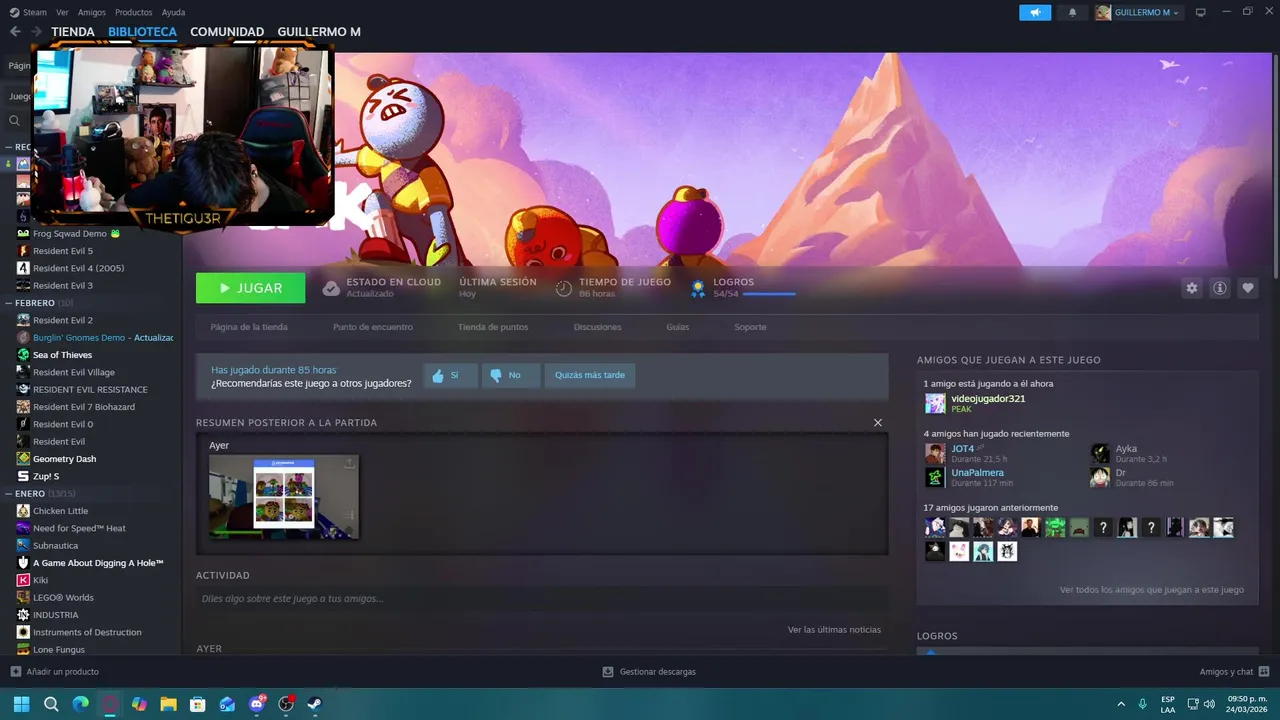This screenshot has width=1280, height=720.
Task: Open Punto de encuentro tab
Action: [373, 327]
